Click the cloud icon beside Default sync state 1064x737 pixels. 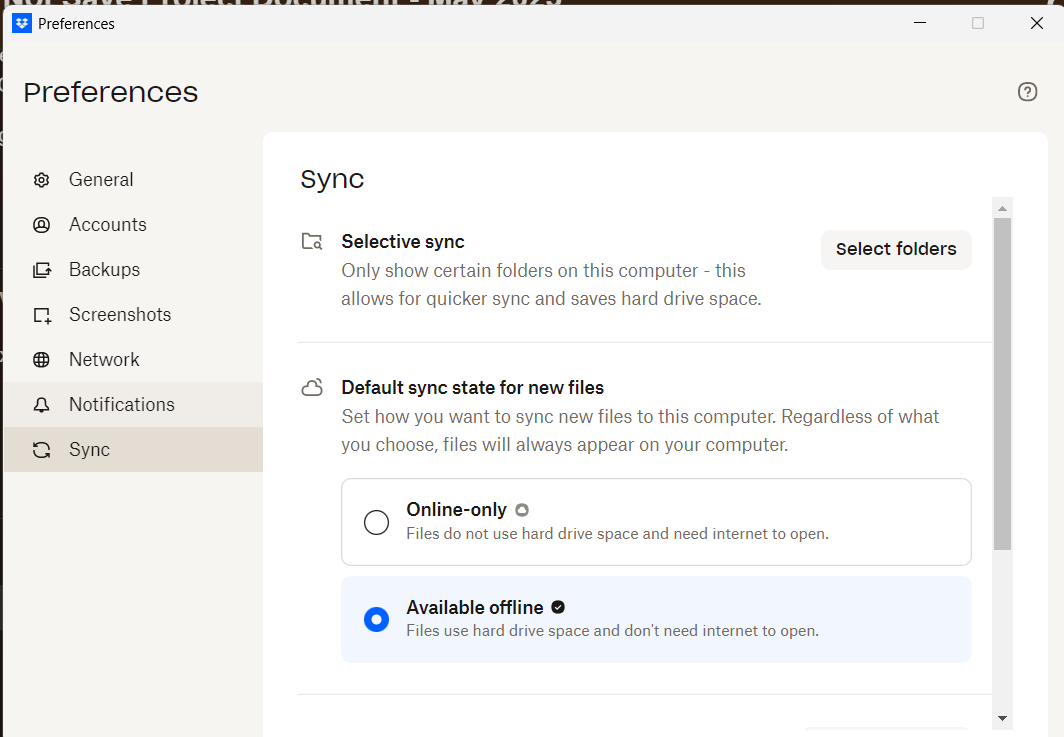[312, 388]
